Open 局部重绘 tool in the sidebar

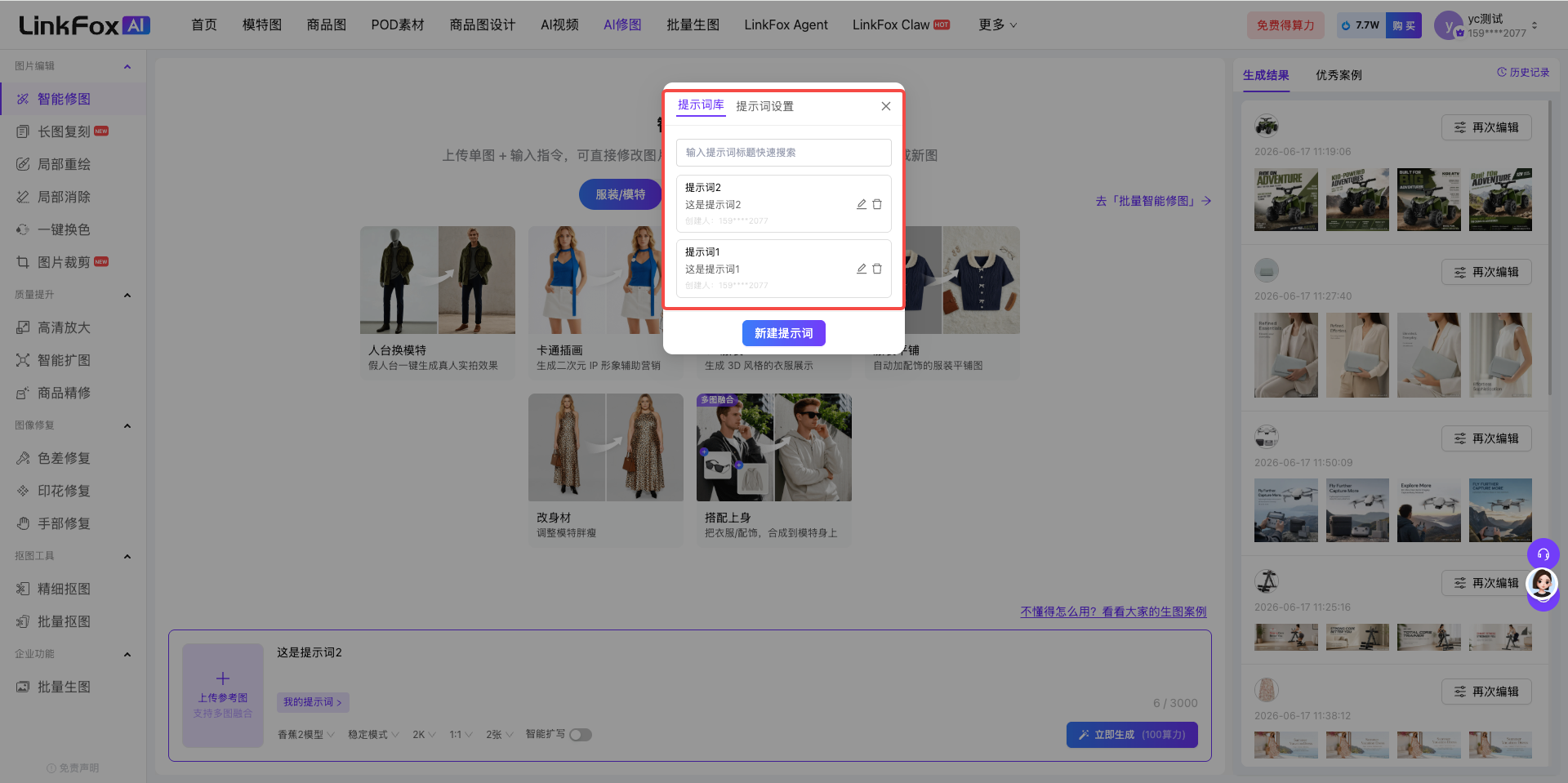pos(73,164)
